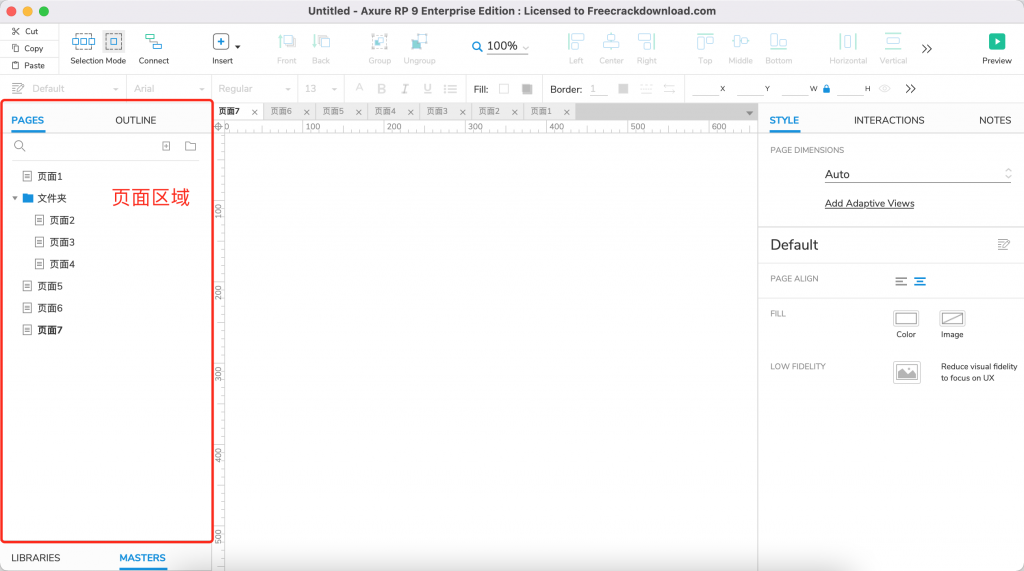The width and height of the screenshot is (1024, 571).
Task: Toggle the Low Fidelity mode
Action: [906, 372]
